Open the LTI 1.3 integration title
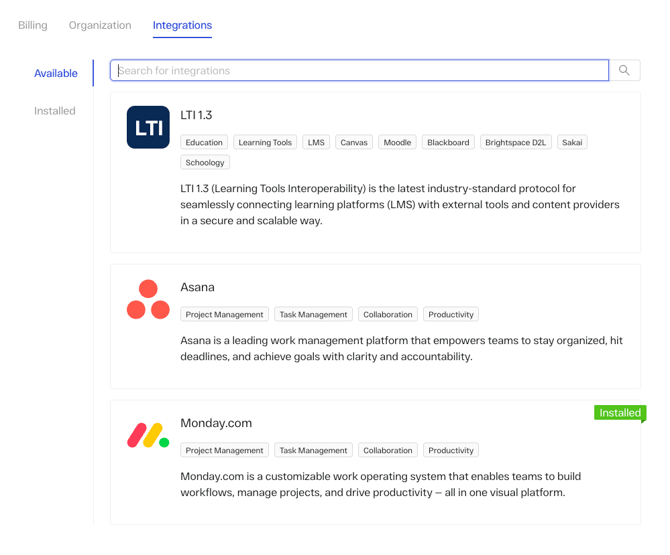The image size is (670, 555). (x=196, y=115)
